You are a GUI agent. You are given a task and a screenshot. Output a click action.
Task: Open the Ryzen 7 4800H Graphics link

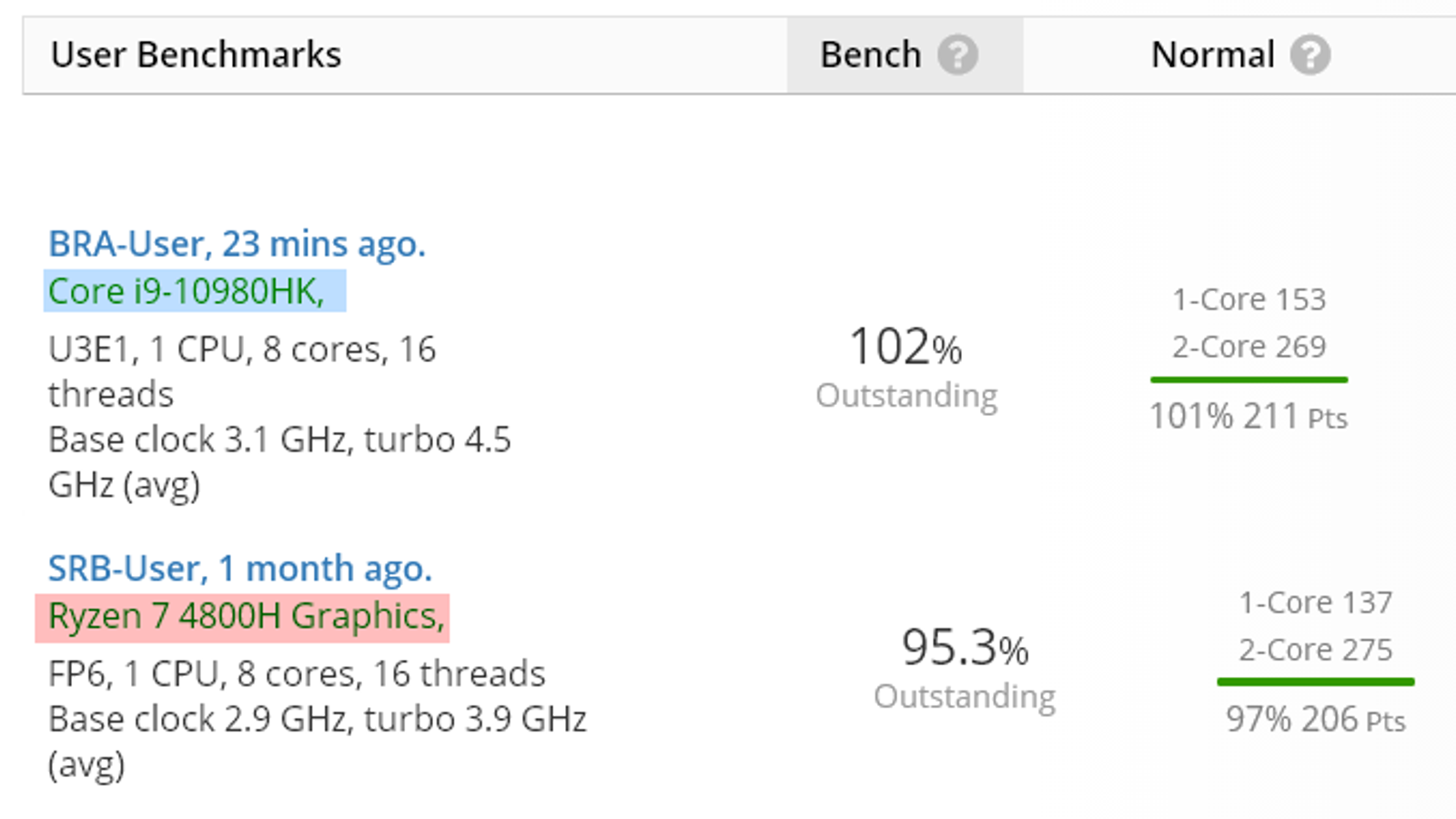click(x=246, y=616)
